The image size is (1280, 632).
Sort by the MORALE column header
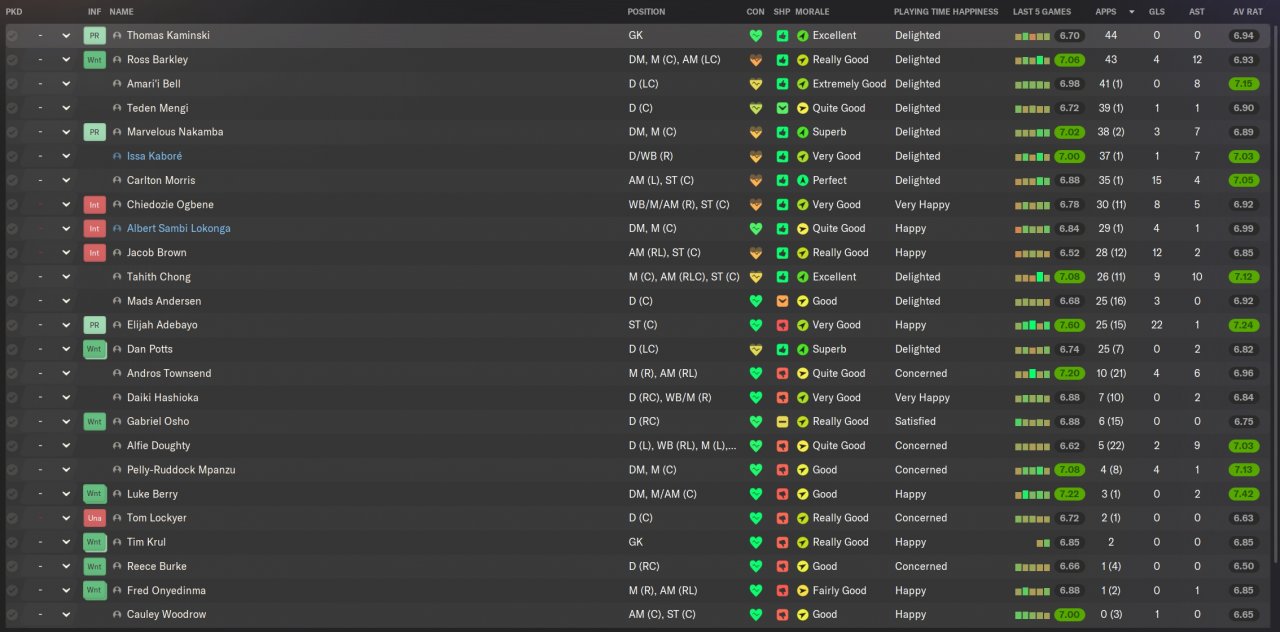[x=812, y=12]
